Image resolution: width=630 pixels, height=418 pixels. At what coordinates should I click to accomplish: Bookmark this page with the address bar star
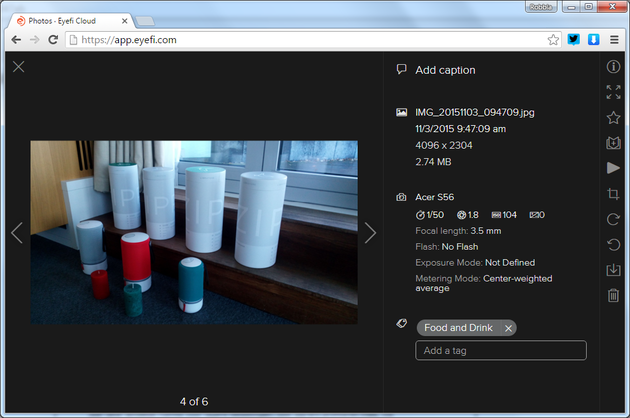tap(553, 40)
